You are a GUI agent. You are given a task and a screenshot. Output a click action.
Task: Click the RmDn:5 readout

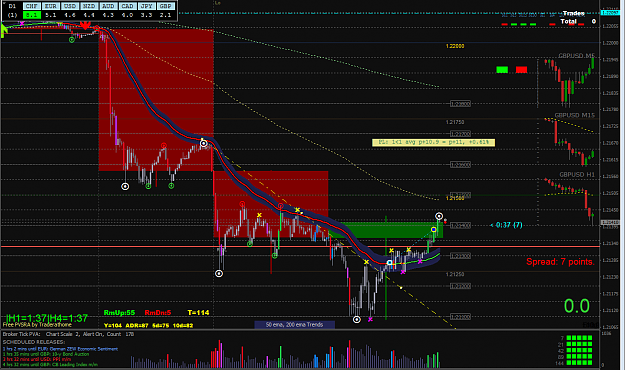158,313
